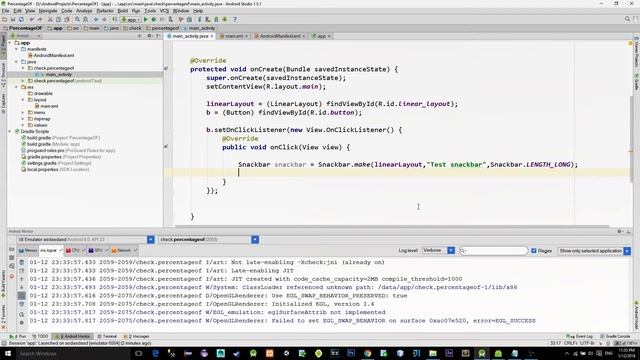Switch to the AndroidManifest.xml editor tab
640x360 pixels.
[x=280, y=36]
